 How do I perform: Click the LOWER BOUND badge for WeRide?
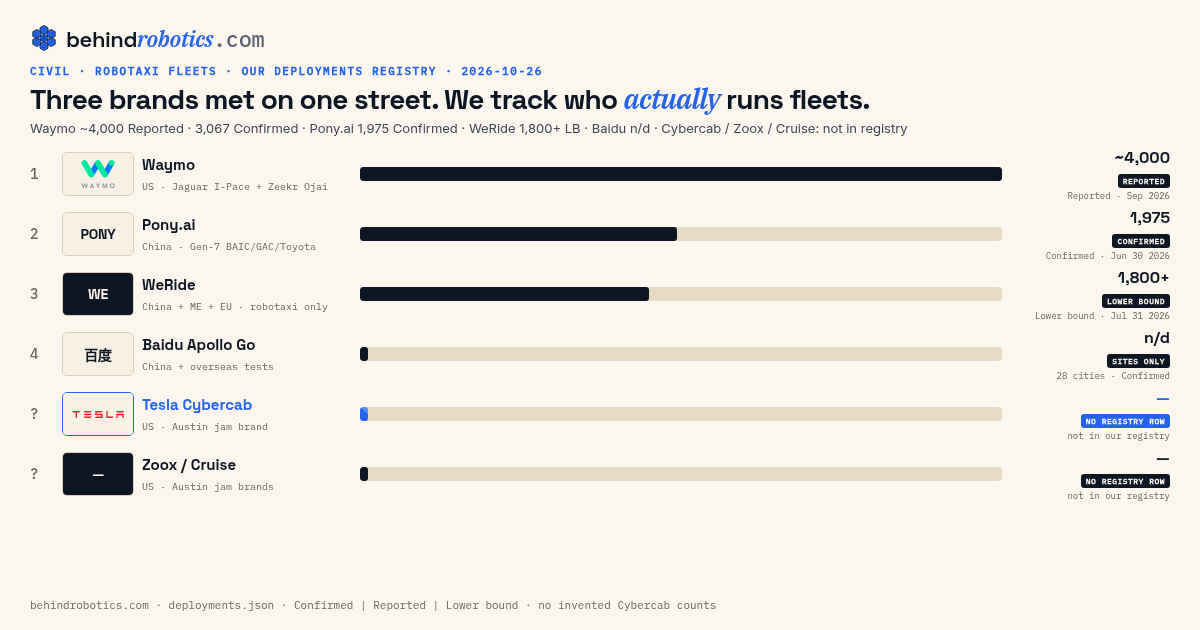pos(1136,301)
